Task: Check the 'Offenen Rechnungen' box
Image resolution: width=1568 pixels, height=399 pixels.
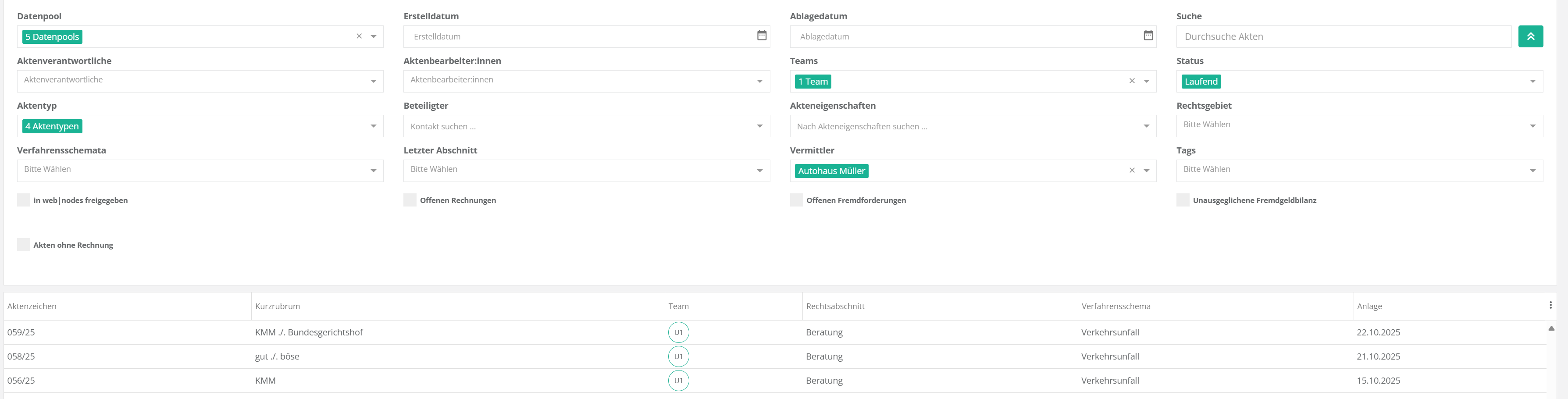Action: [x=410, y=200]
